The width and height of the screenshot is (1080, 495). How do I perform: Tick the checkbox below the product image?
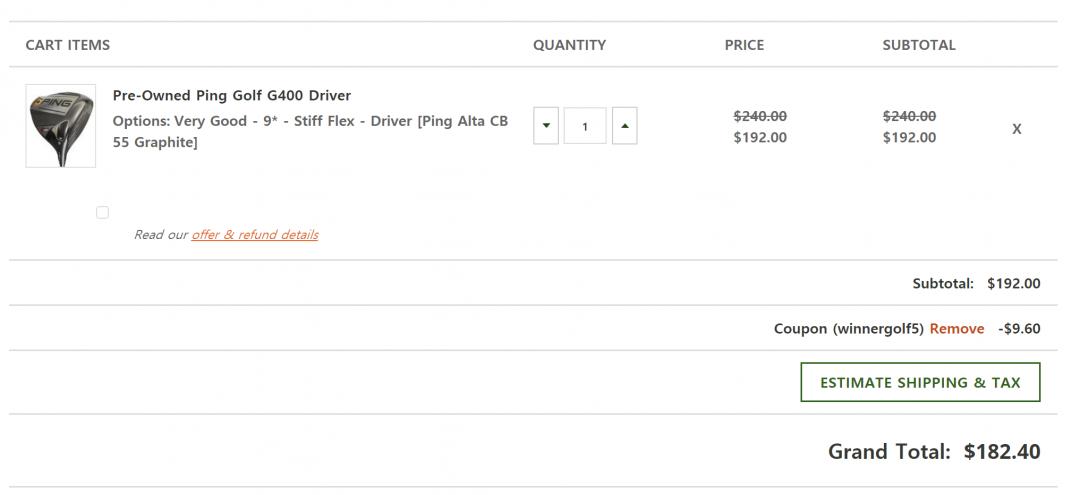[x=102, y=212]
